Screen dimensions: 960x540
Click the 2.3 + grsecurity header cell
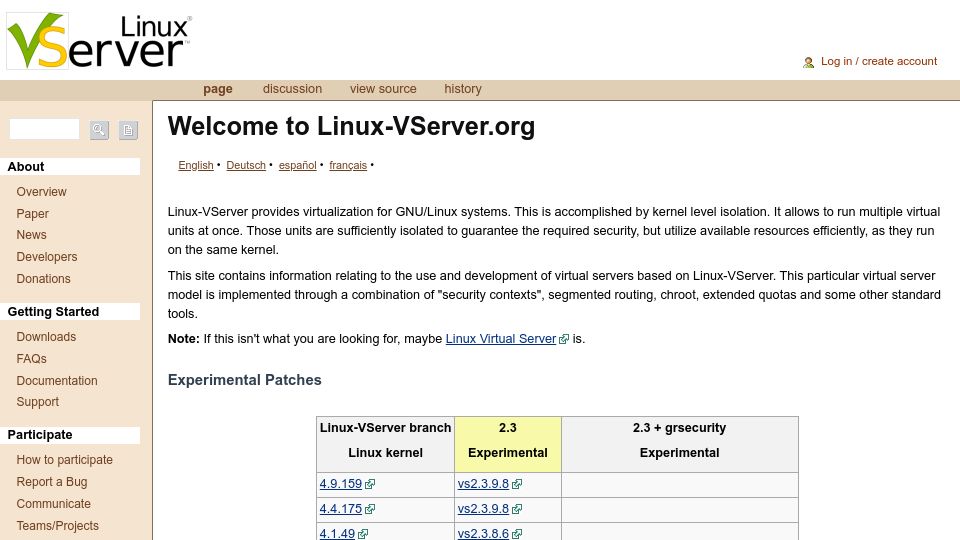pos(680,444)
